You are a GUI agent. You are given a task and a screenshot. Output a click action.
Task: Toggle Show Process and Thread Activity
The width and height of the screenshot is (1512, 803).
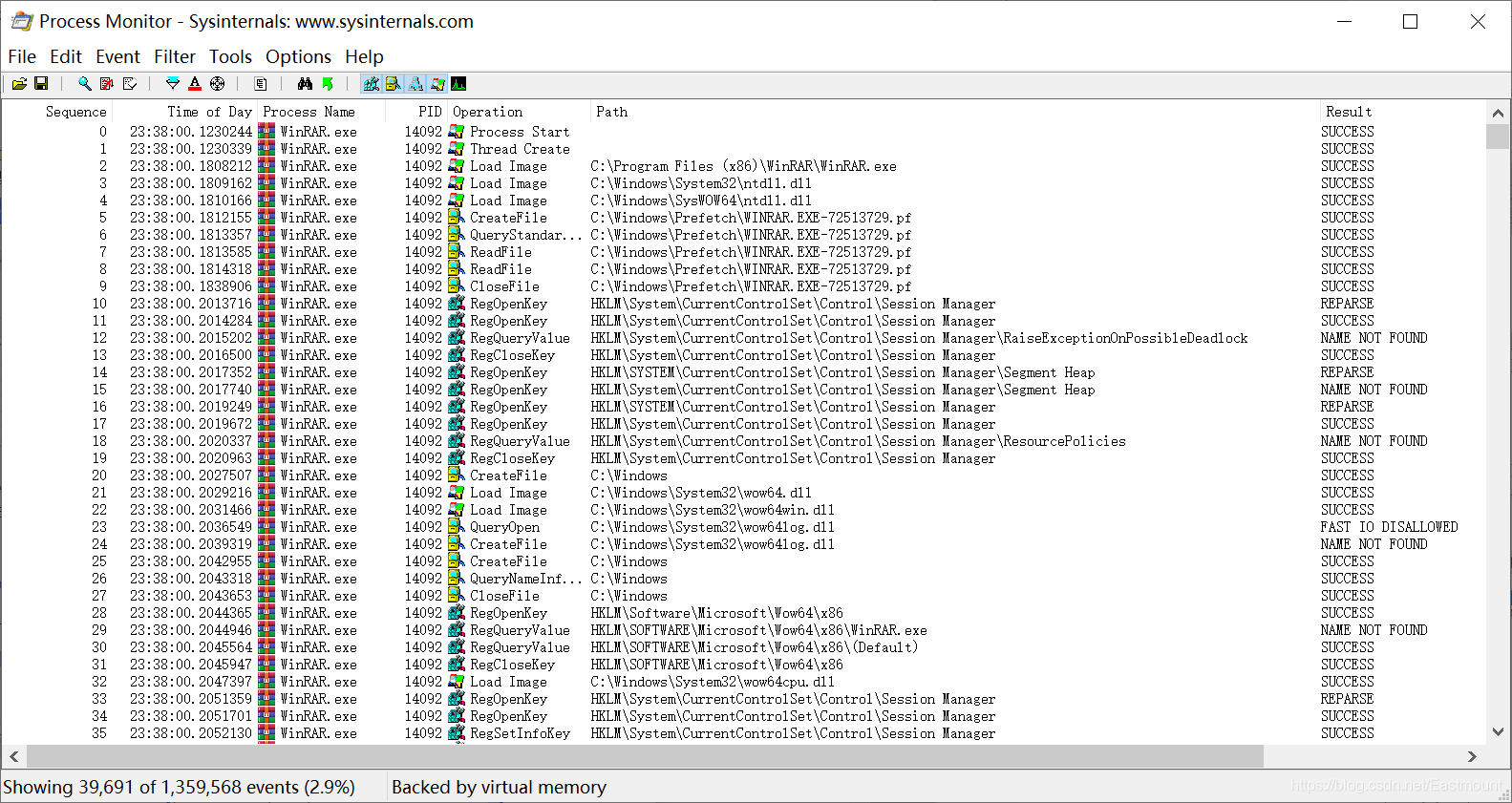point(437,84)
